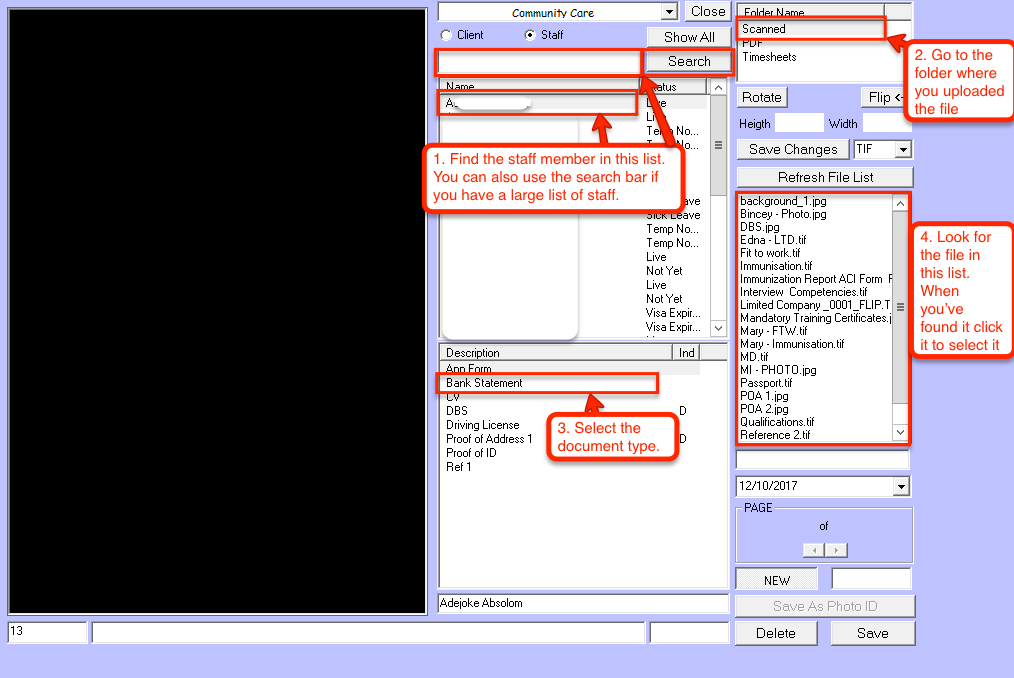Select the Scanned folder
The height and width of the screenshot is (678, 1014).
coord(764,29)
